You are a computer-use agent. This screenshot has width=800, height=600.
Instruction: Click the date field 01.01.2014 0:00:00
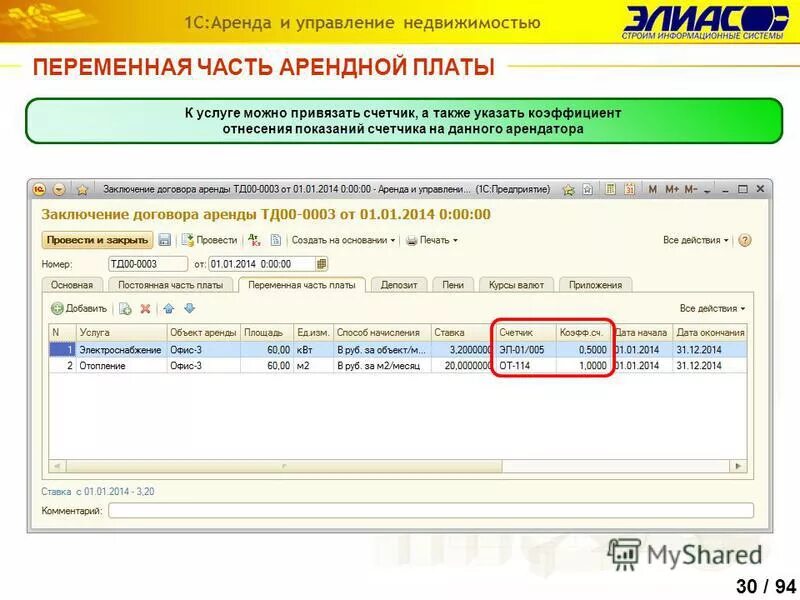tap(262, 264)
